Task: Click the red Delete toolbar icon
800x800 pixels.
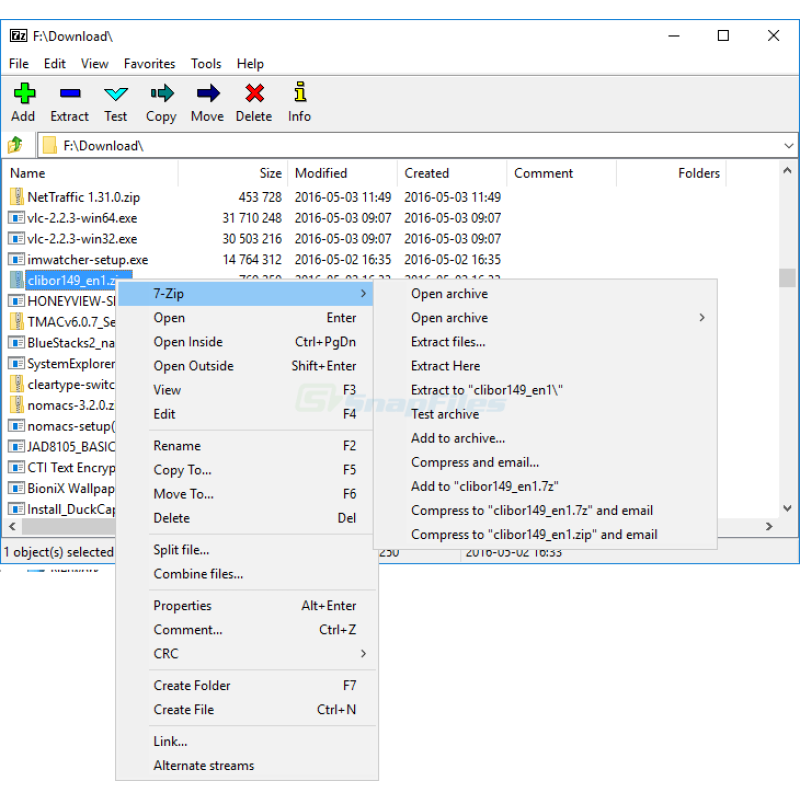Action: click(x=254, y=93)
